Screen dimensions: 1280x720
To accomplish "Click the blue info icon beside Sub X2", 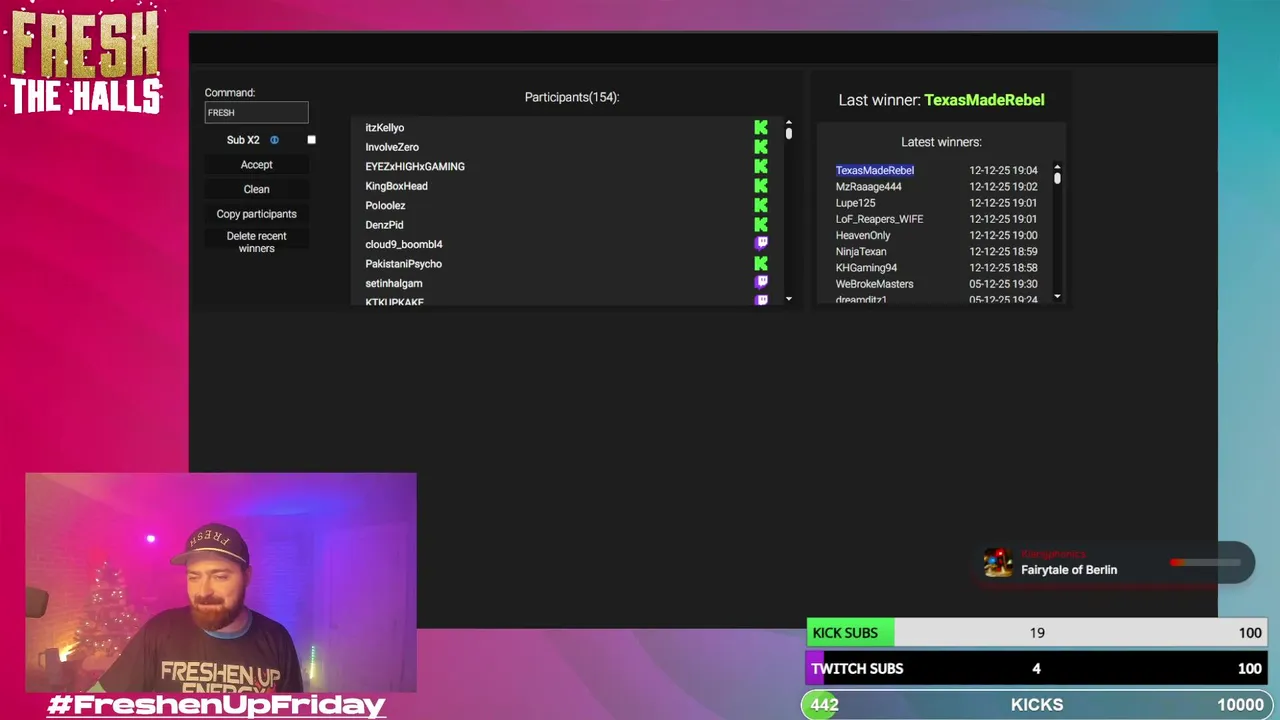I will [x=274, y=140].
